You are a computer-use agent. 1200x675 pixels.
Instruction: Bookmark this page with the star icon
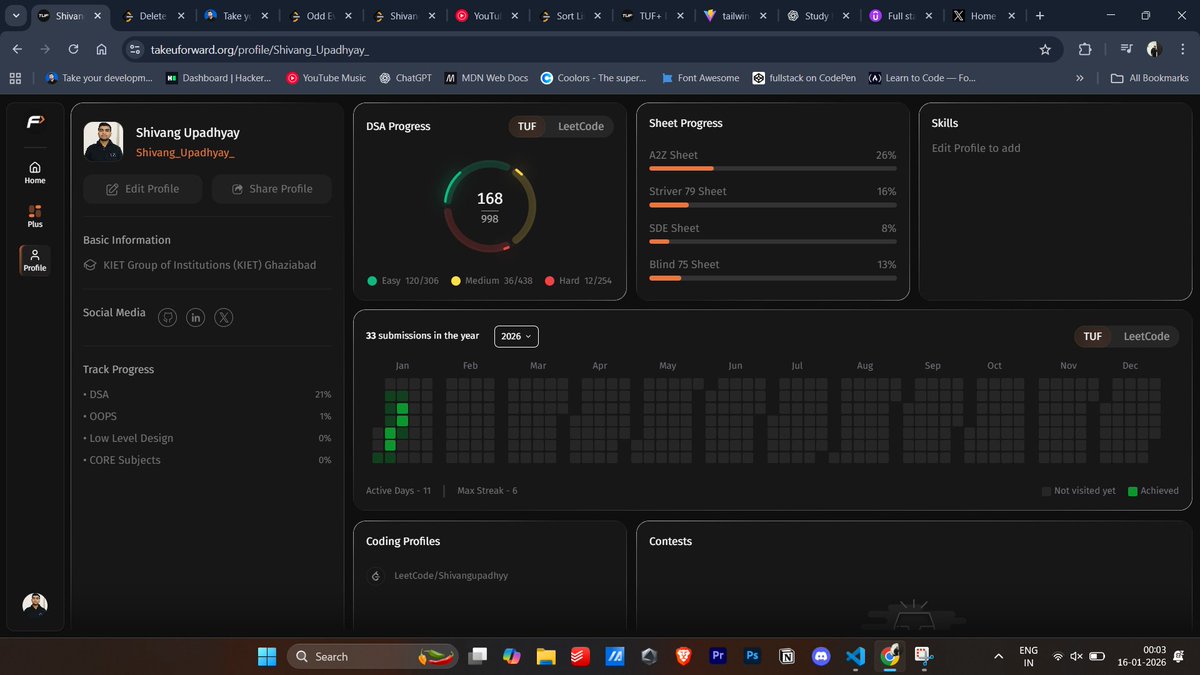click(x=1045, y=49)
